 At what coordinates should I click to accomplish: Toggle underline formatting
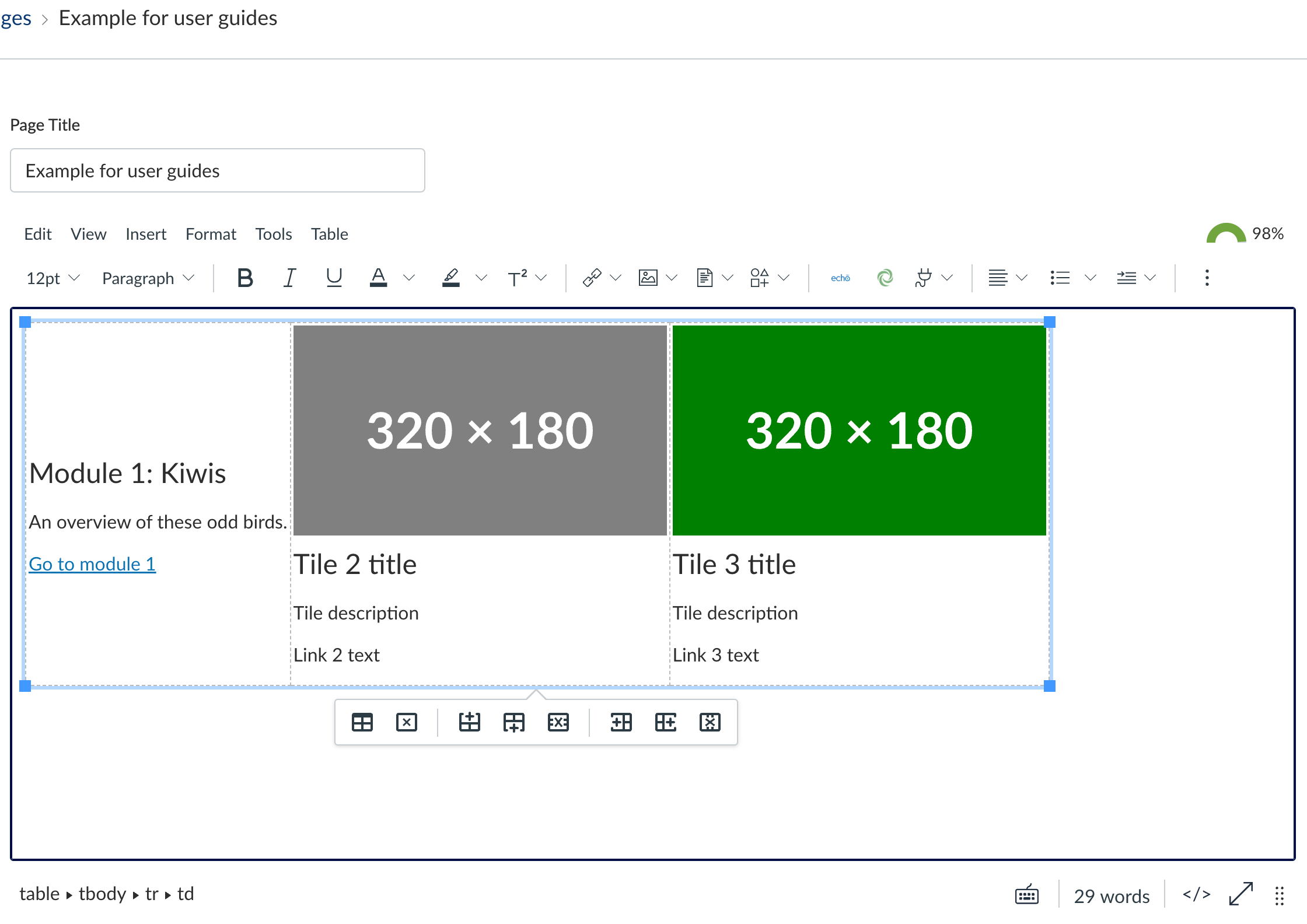coord(334,278)
